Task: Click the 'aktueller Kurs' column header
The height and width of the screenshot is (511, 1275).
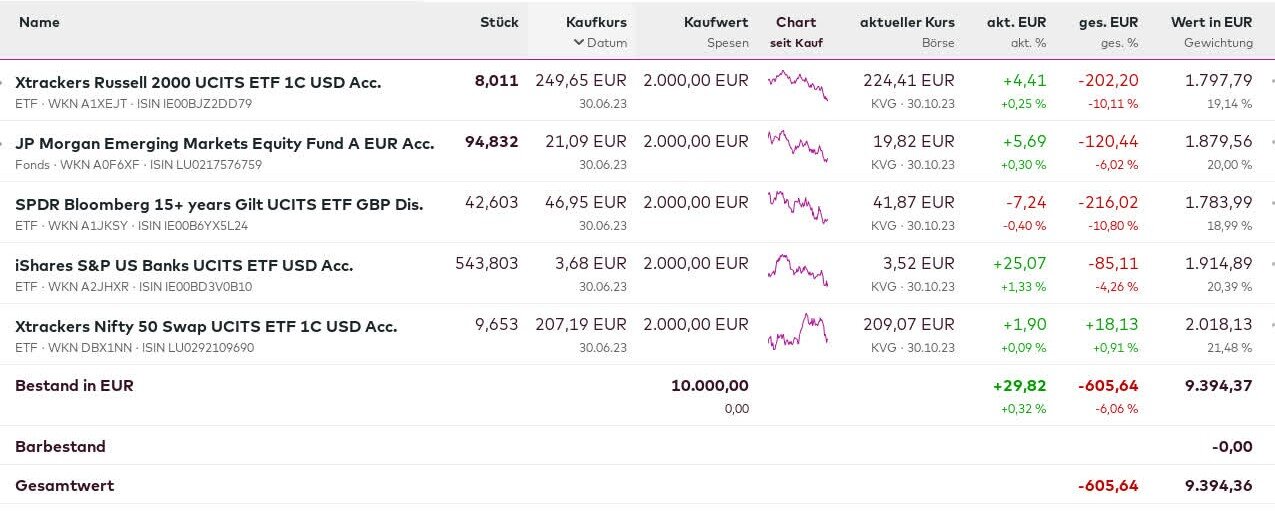Action: pyautogui.click(x=907, y=22)
